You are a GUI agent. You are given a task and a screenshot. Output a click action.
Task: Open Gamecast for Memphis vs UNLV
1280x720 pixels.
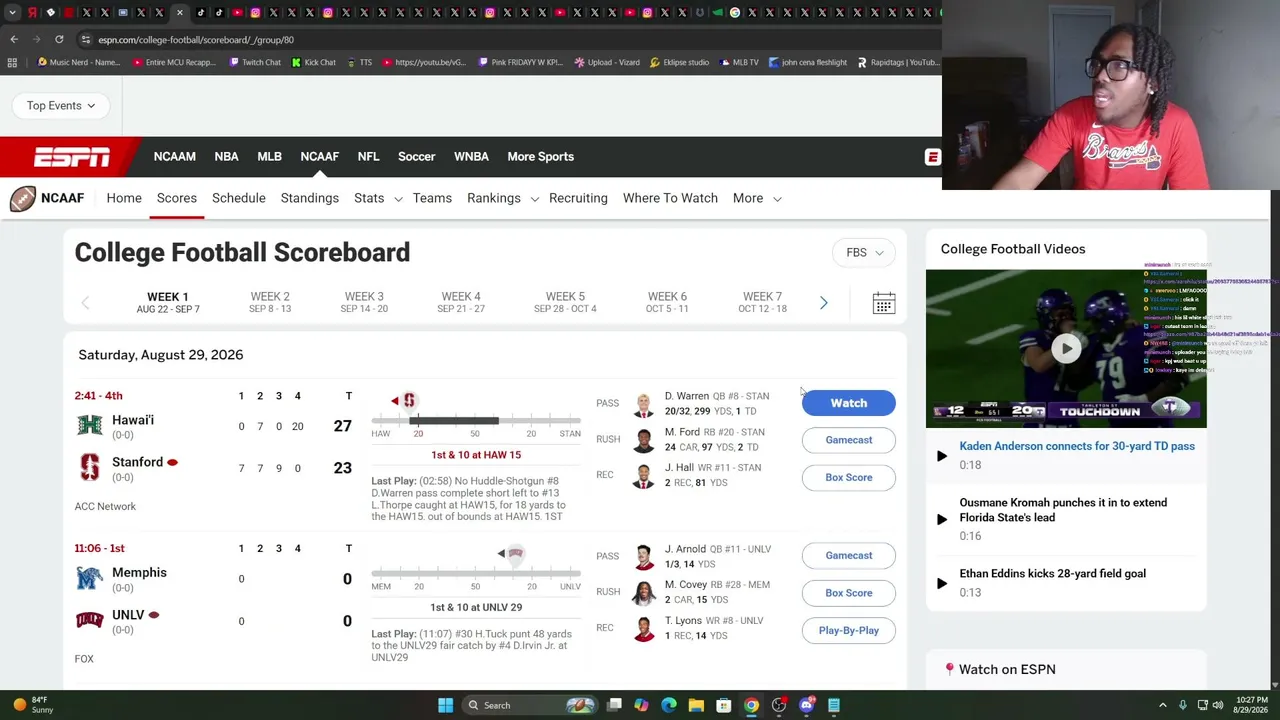click(x=848, y=555)
